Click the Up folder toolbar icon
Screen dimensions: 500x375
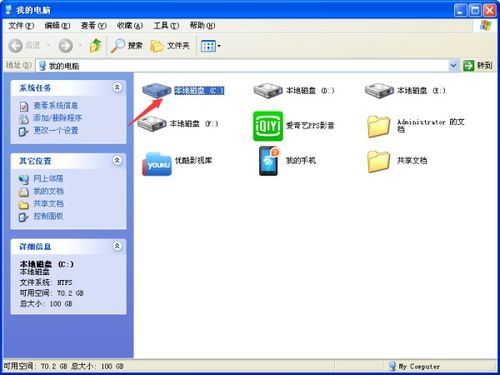pyautogui.click(x=96, y=46)
